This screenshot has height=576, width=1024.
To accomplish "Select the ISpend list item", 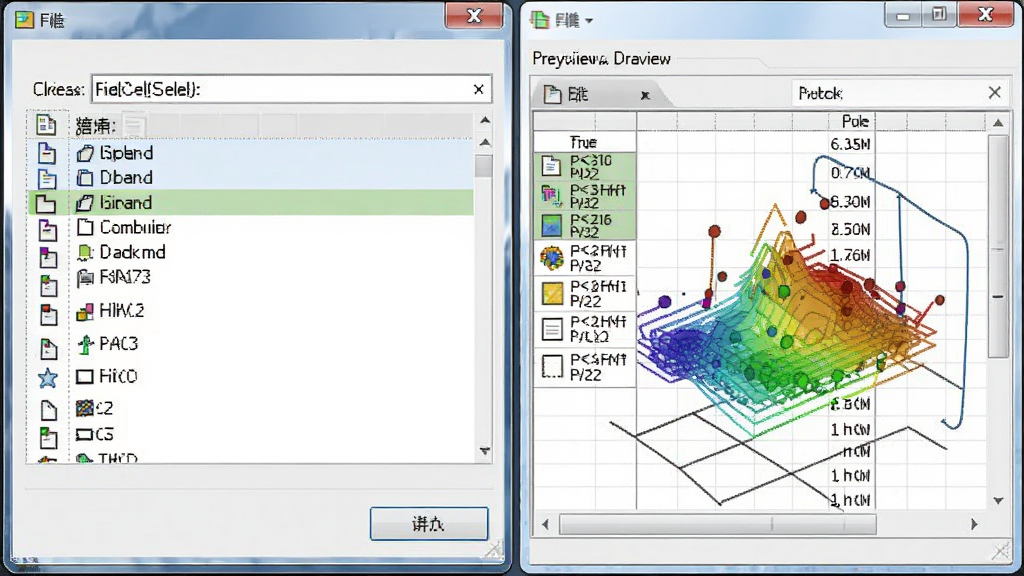I will pyautogui.click(x=271, y=153).
